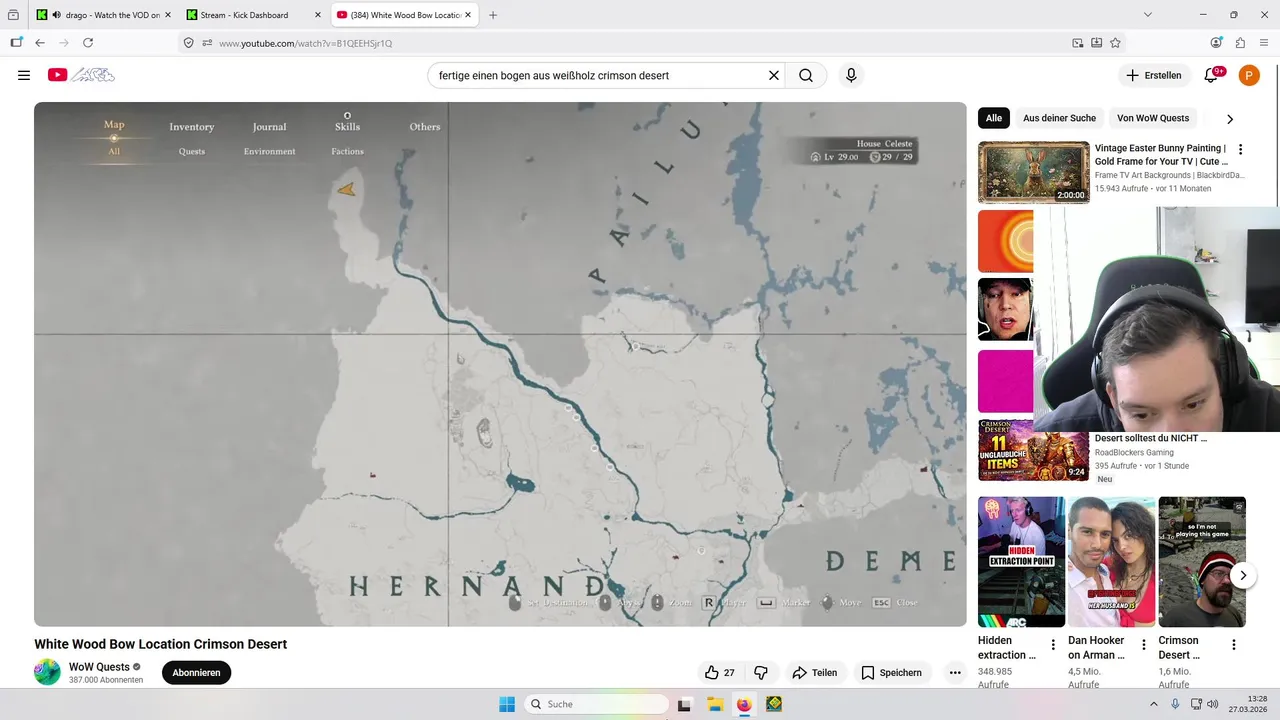Image resolution: width=1280 pixels, height=720 pixels.
Task: Click the taskbar Suche search box
Action: point(596,704)
